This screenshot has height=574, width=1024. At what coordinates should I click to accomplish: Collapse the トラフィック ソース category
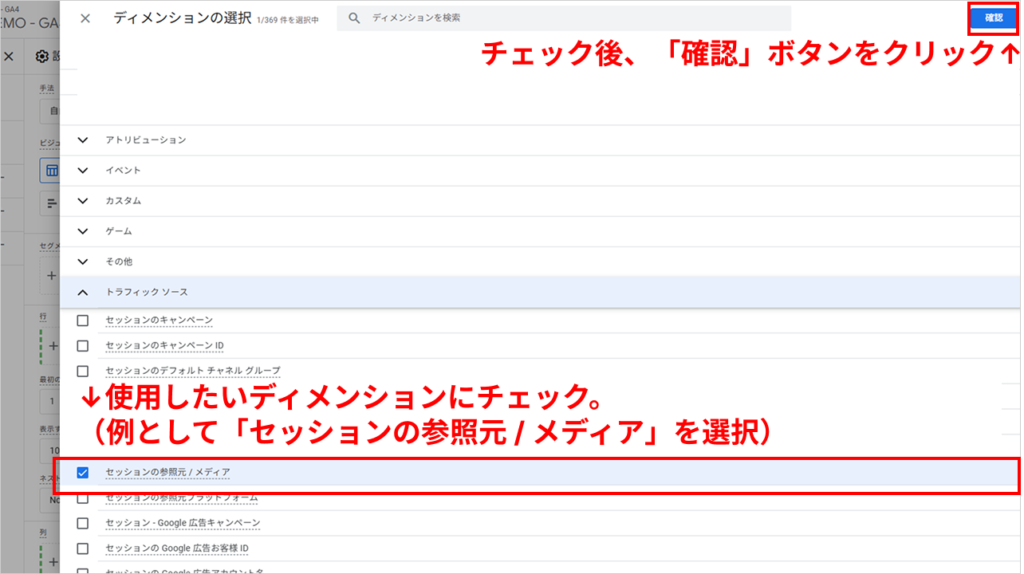tap(82, 292)
